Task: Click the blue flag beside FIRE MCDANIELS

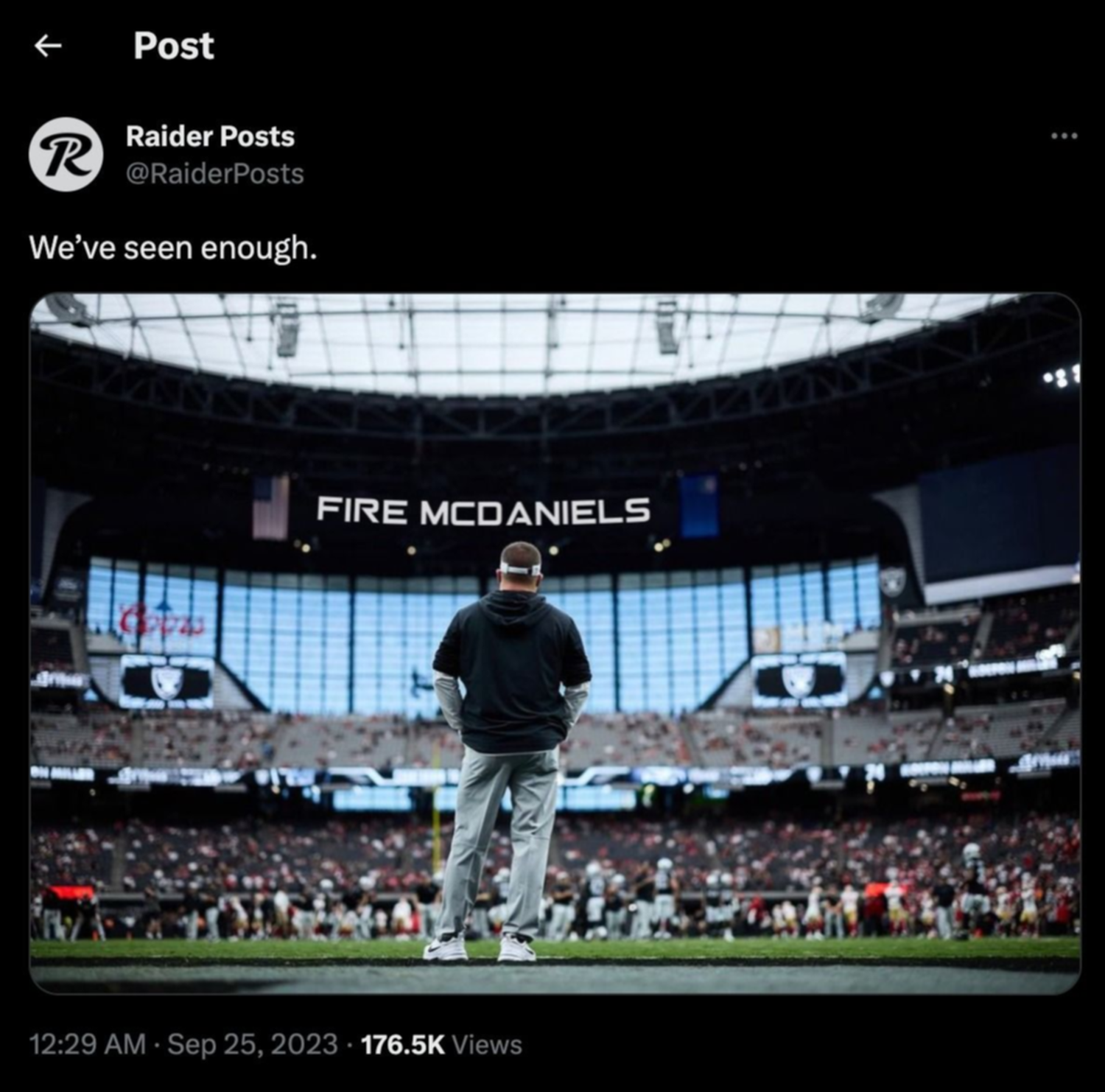Action: tap(699, 506)
